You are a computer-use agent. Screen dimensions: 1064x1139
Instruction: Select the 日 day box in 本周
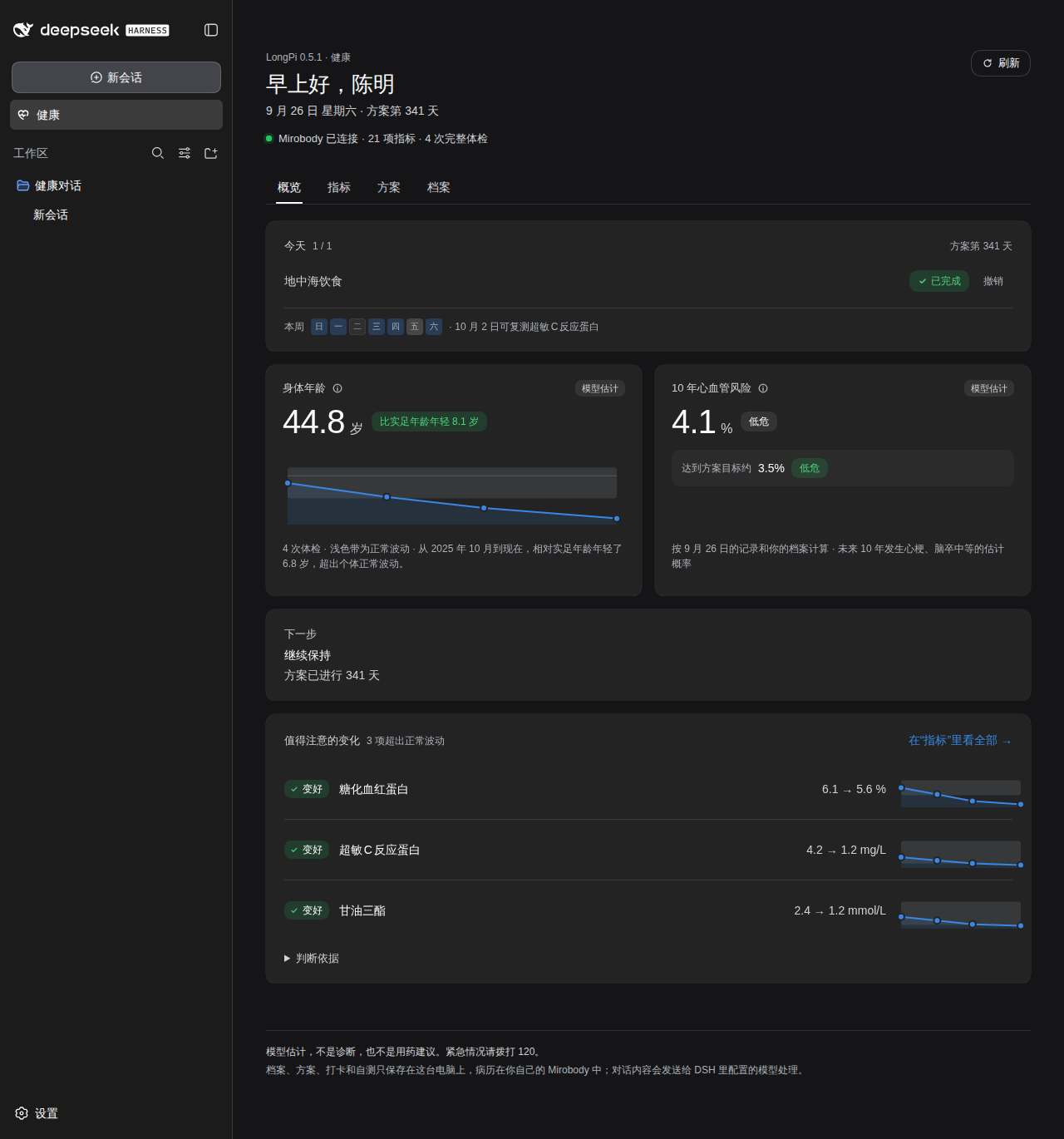point(319,327)
